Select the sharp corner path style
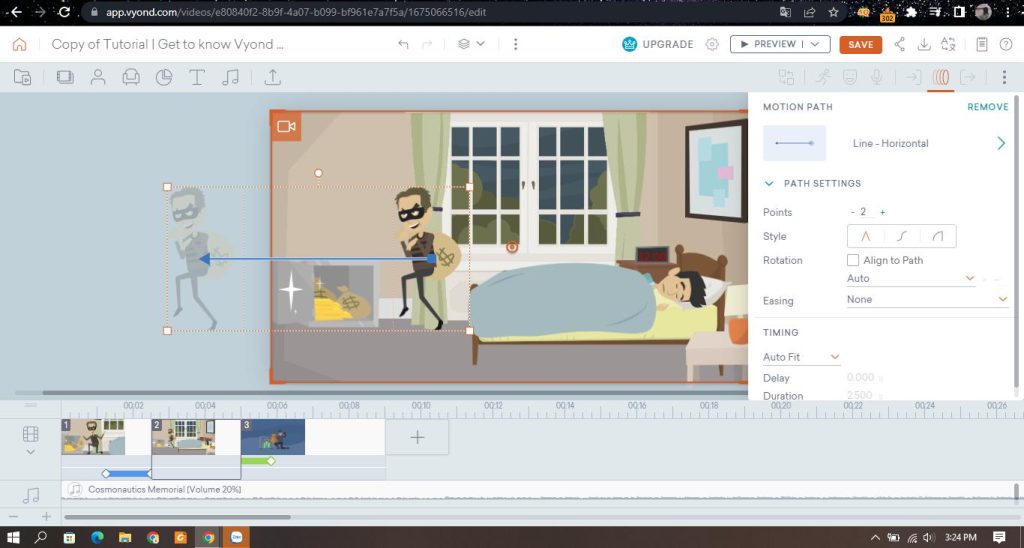The height and width of the screenshot is (548, 1024). pyautogui.click(x=865, y=236)
